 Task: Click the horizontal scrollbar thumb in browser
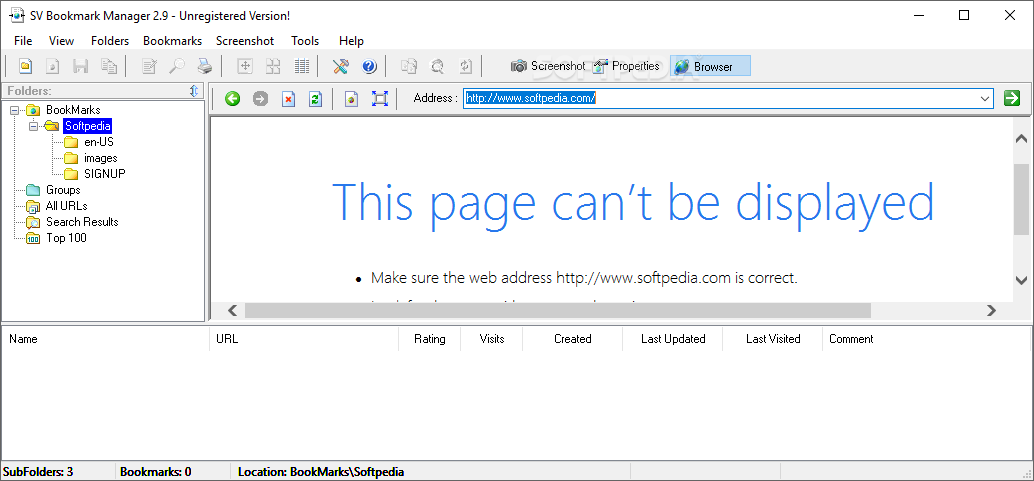[x=558, y=310]
